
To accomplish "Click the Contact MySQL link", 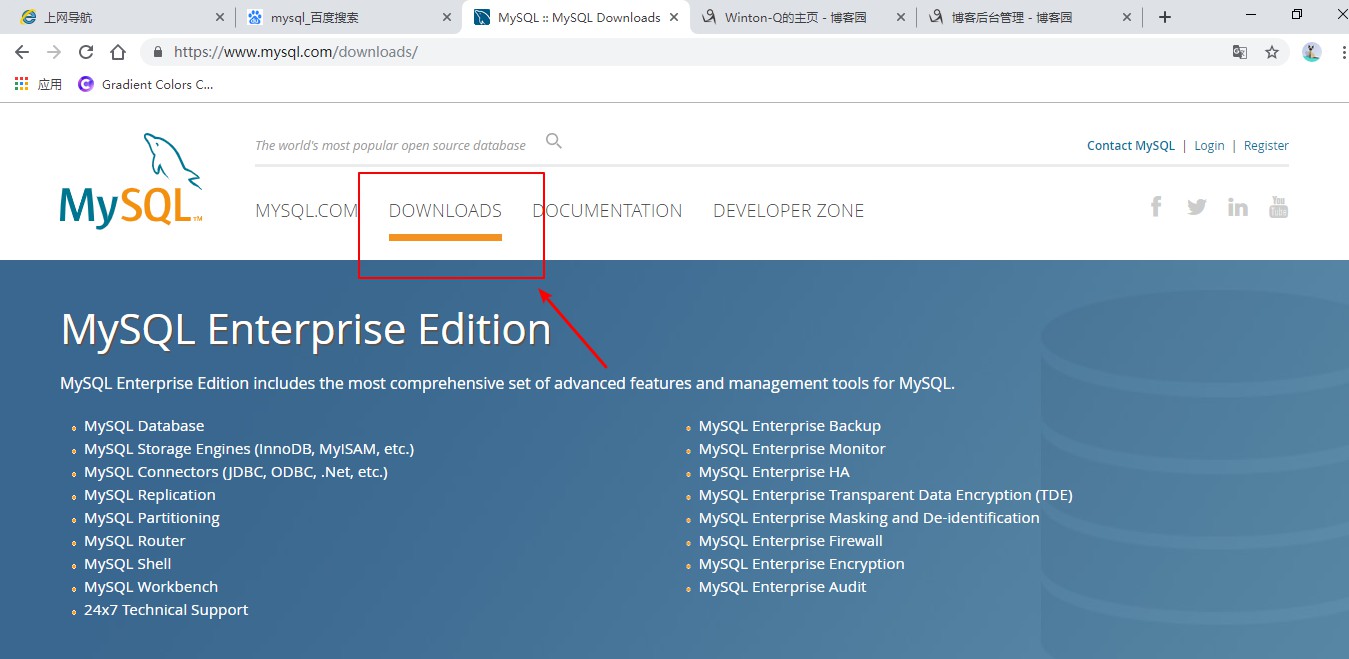I will [1130, 145].
